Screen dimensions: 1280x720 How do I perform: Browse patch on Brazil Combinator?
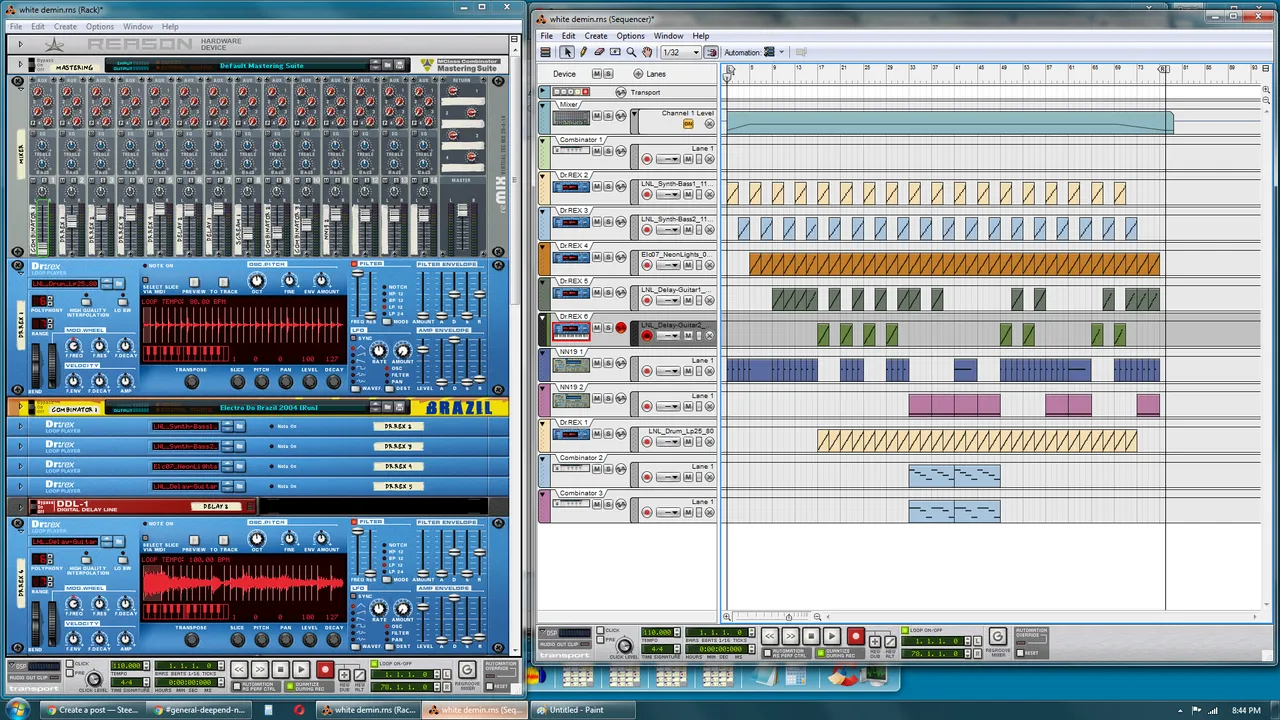click(388, 408)
